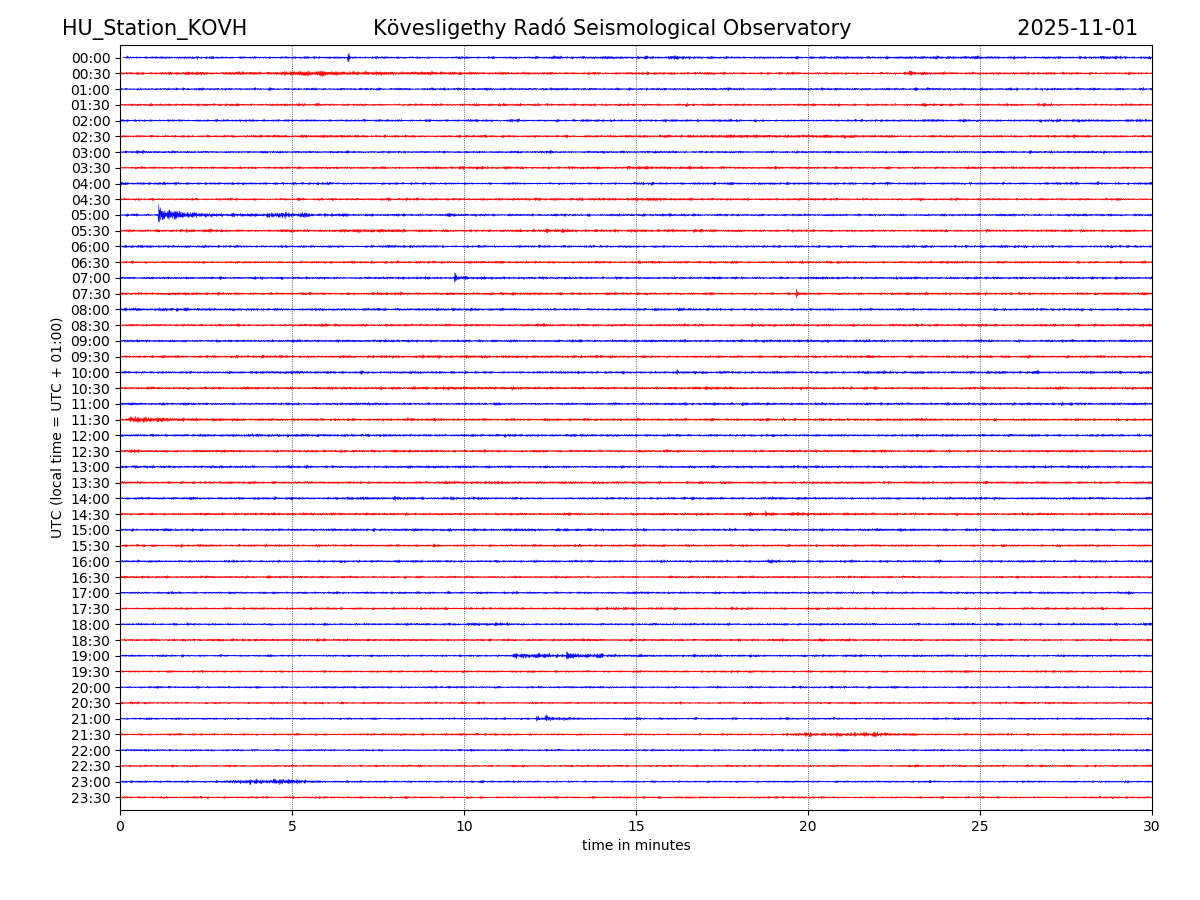Click the blue spike on the 00:00 trace
Image resolution: width=1200 pixels, height=900 pixels.
coord(348,57)
